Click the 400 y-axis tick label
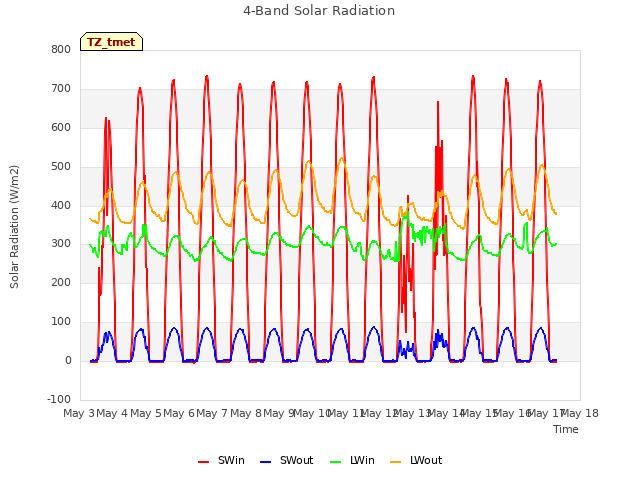640x480 pixels. (x=61, y=205)
